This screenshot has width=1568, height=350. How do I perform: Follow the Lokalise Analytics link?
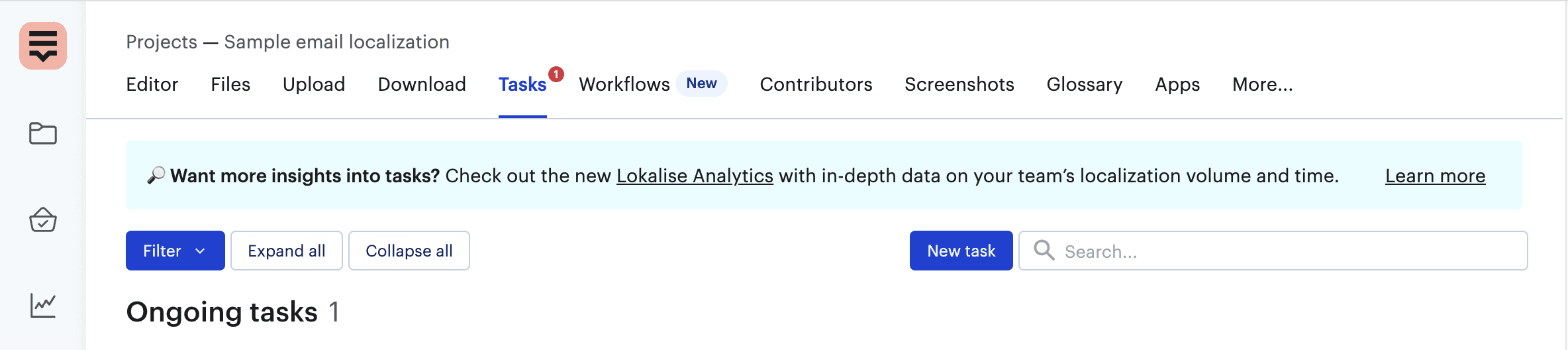[x=695, y=176]
